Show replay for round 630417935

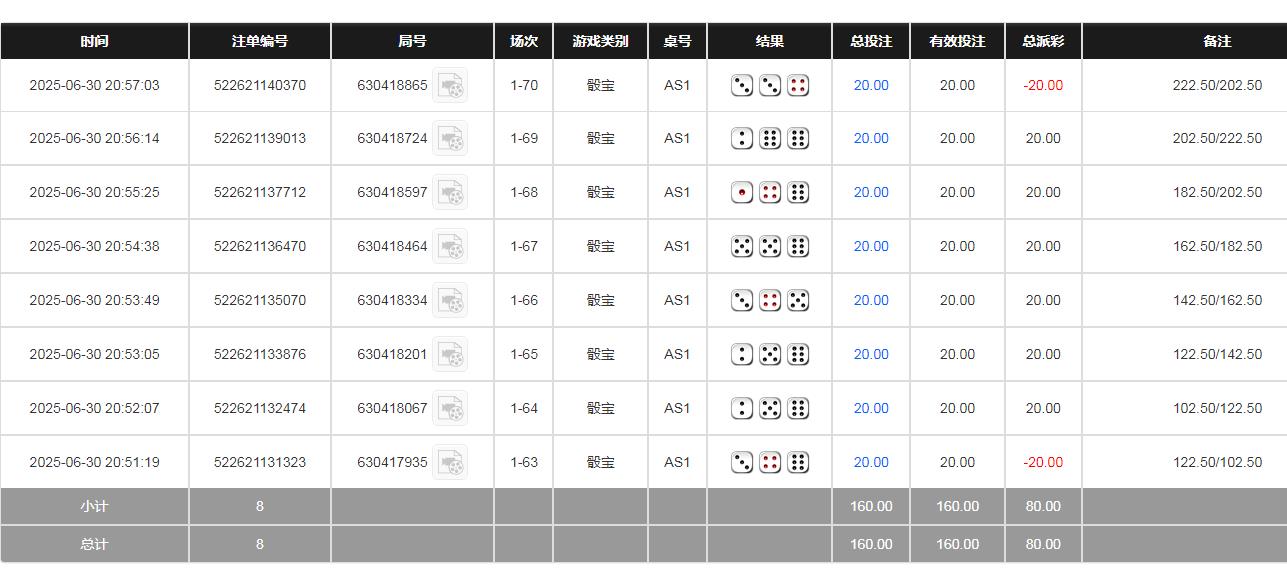click(450, 463)
